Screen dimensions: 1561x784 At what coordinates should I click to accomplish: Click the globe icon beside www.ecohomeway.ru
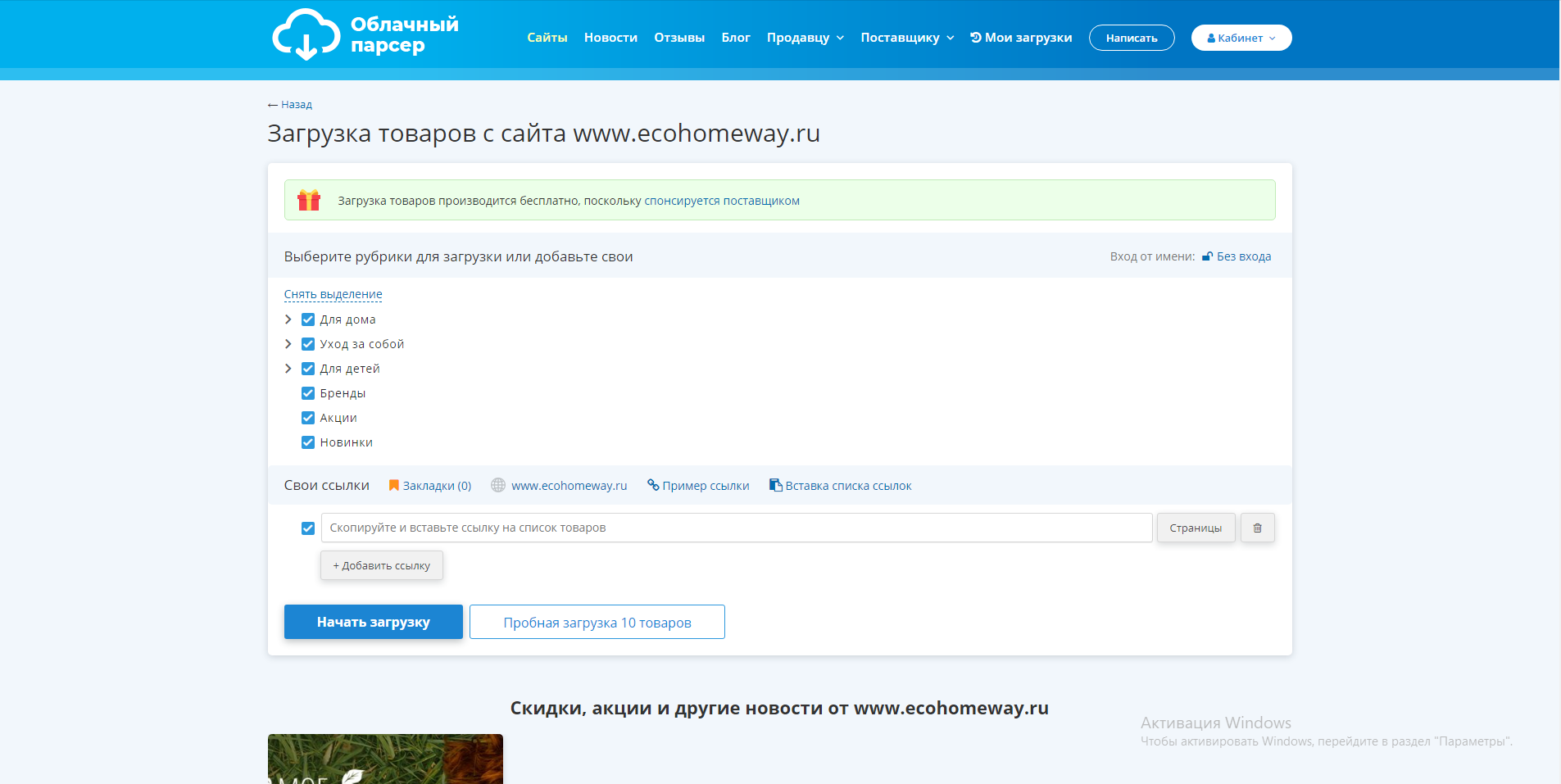(498, 485)
